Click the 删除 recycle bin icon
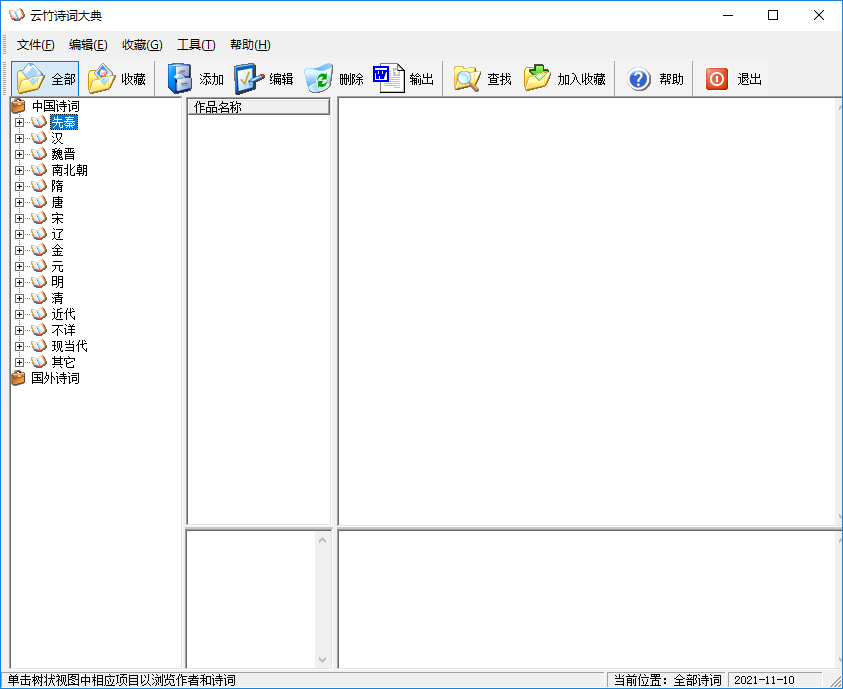The image size is (843, 689). [x=319, y=79]
